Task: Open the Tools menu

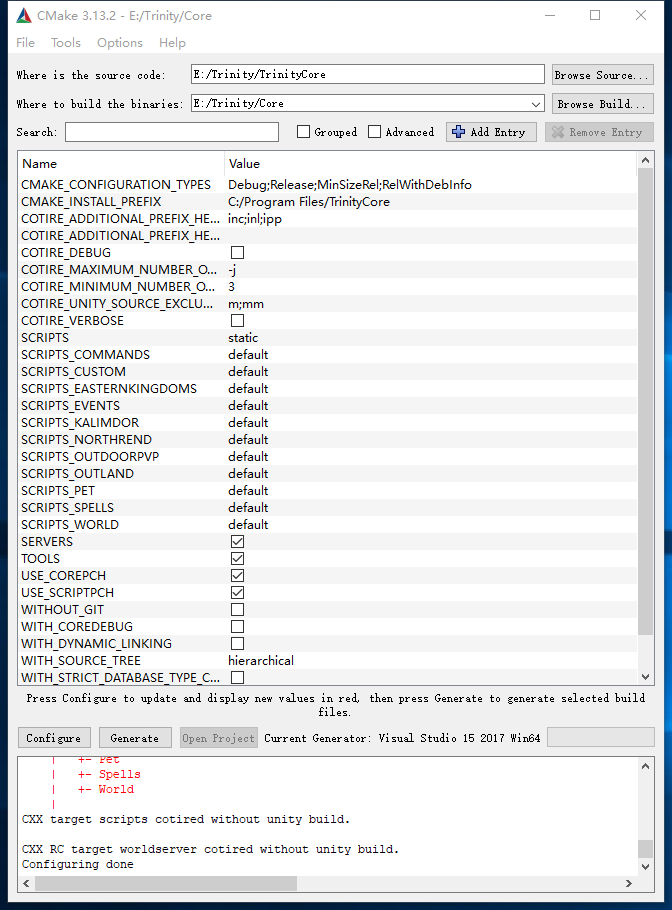Action: 66,43
